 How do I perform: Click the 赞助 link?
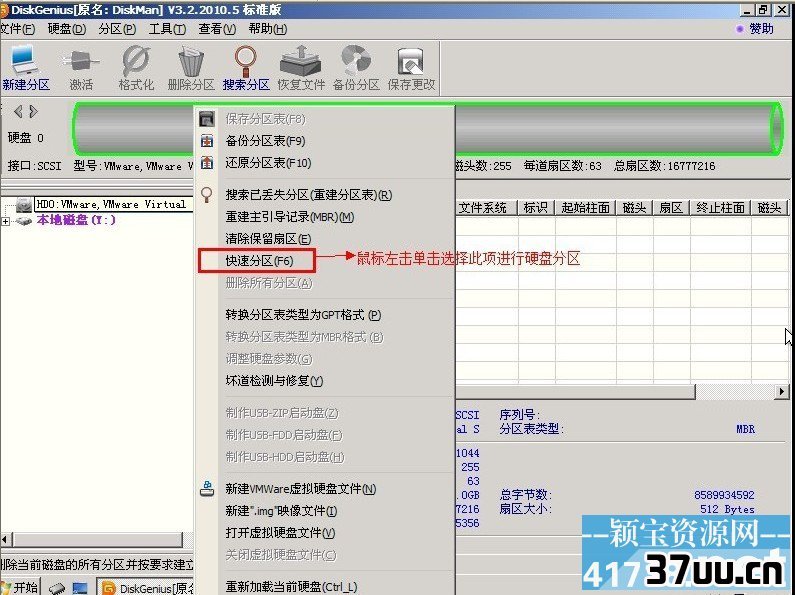pyautogui.click(x=762, y=29)
